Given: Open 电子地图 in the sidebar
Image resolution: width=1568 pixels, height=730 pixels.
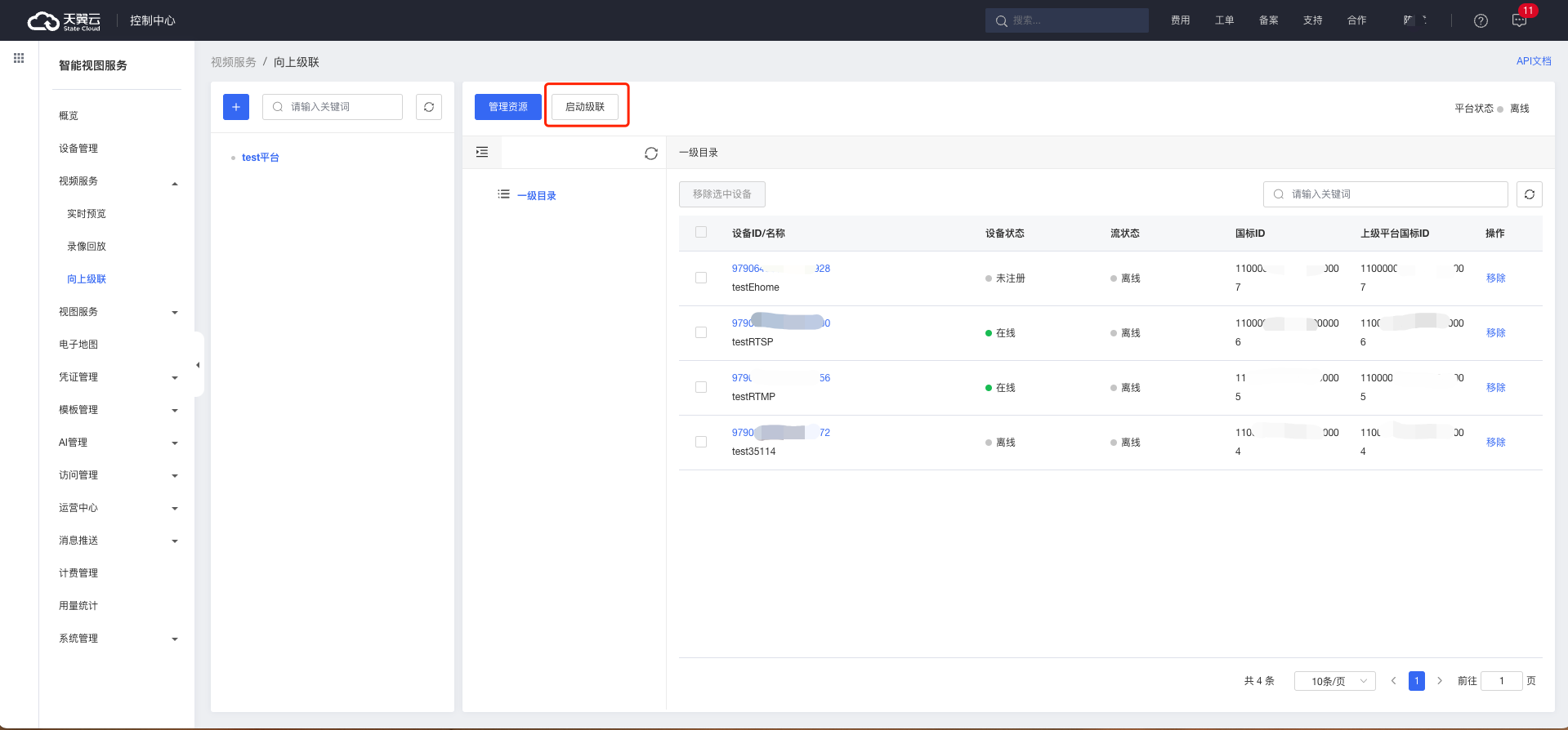Looking at the screenshot, I should [x=78, y=345].
